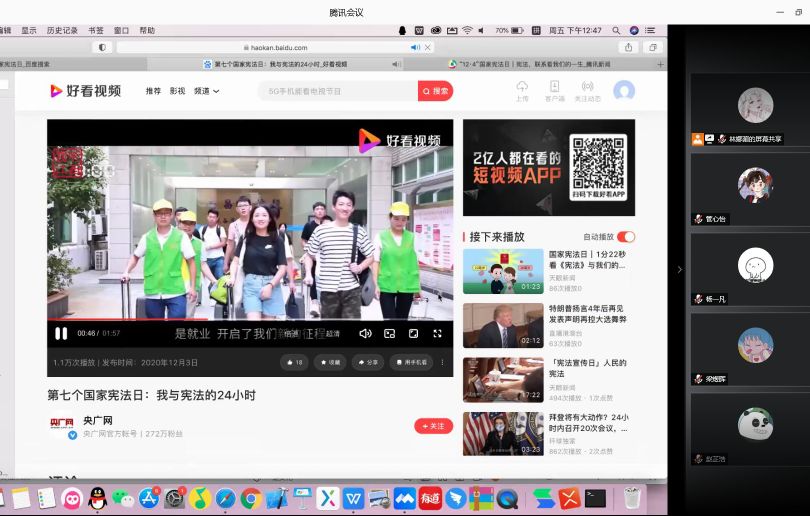Open the user avatar profile icon
810x516 pixels.
pos(624,91)
